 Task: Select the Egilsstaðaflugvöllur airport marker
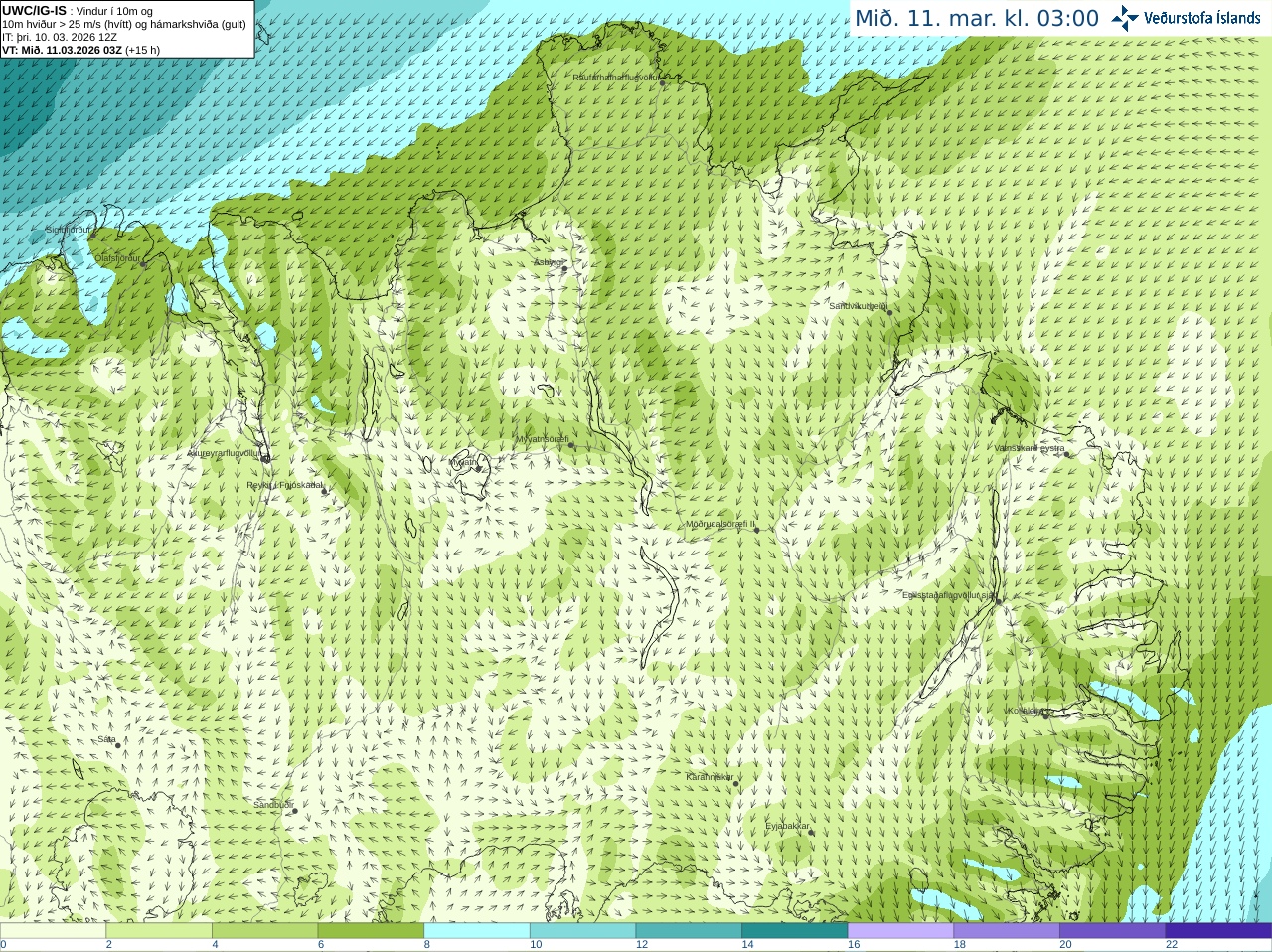tap(999, 601)
